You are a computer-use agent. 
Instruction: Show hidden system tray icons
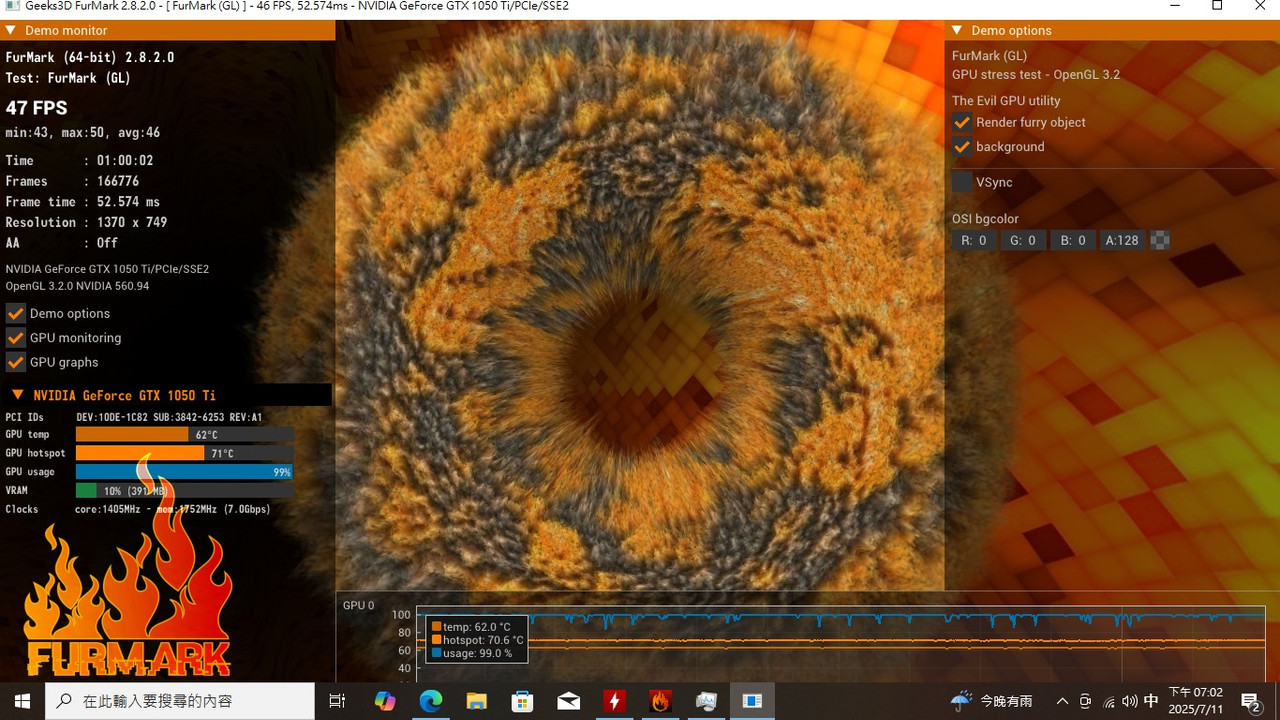coord(1062,701)
